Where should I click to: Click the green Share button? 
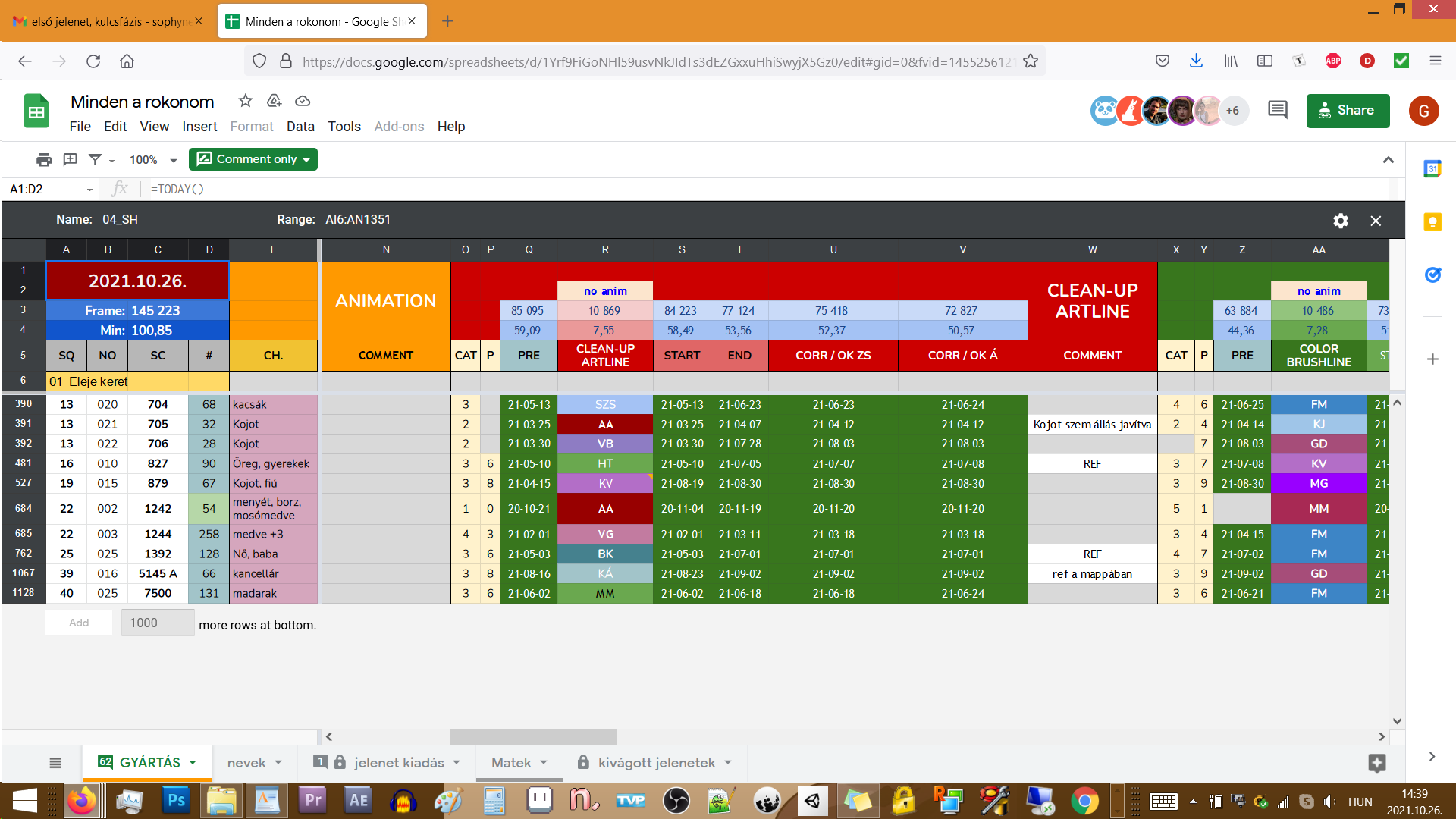(1348, 111)
